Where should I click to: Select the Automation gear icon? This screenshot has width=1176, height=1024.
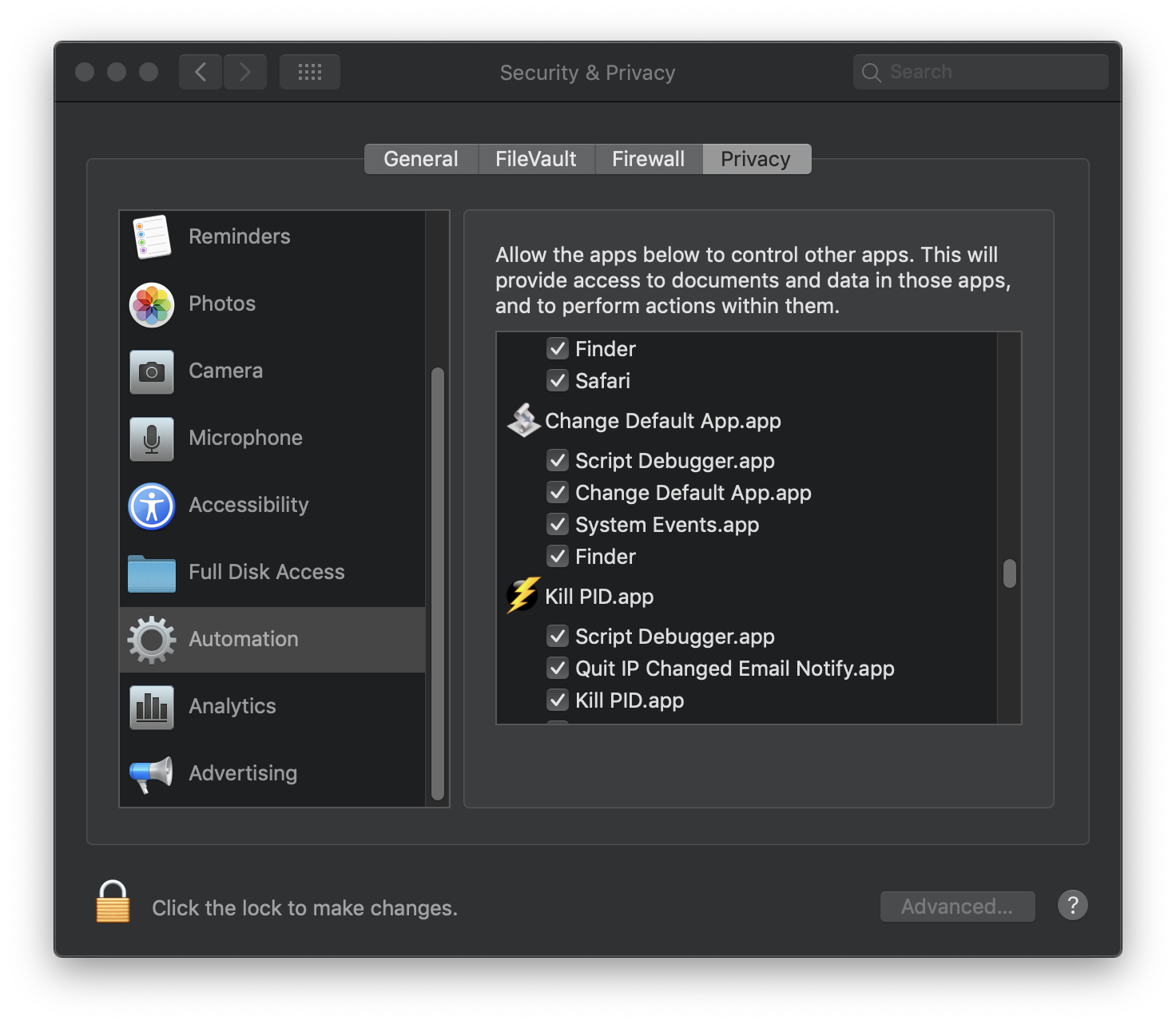(152, 640)
